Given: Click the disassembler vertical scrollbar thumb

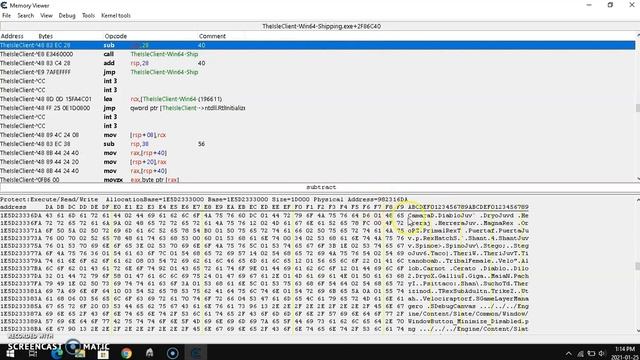Looking at the screenshot, I should click(638, 108).
